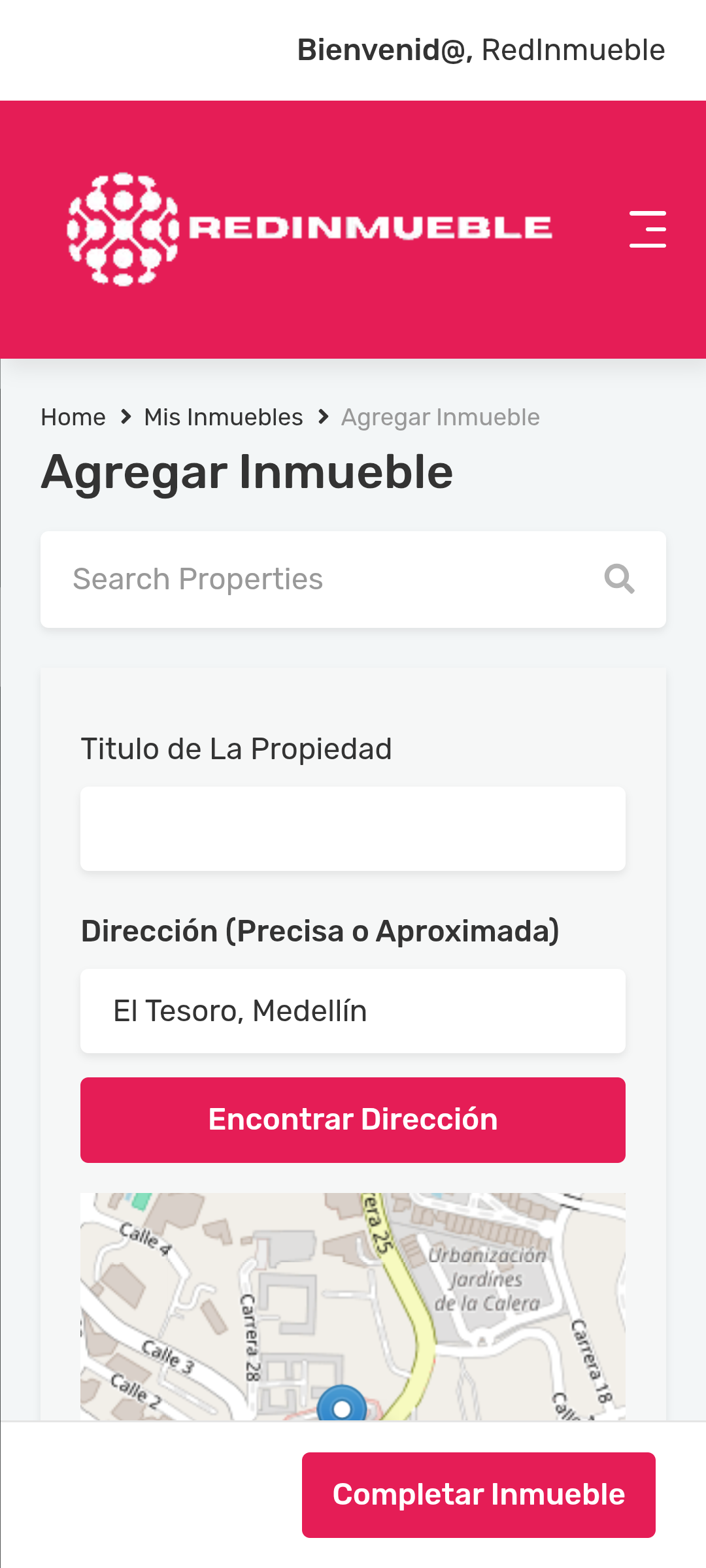Viewport: 706px width, 1568px height.
Task: Open the Bienvenid@, RedInmueble account link
Action: point(480,50)
